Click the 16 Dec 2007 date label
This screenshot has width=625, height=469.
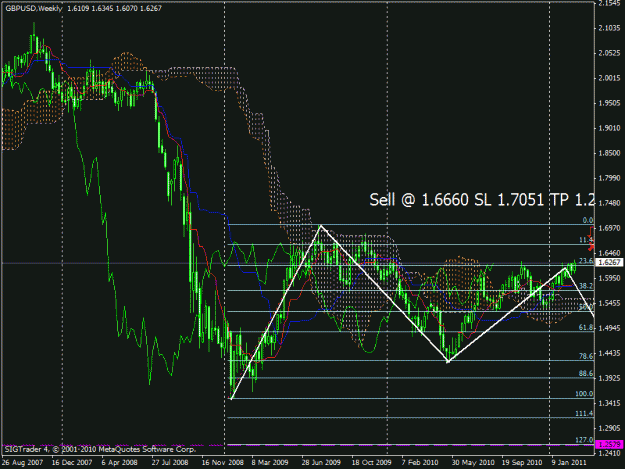coord(72,463)
